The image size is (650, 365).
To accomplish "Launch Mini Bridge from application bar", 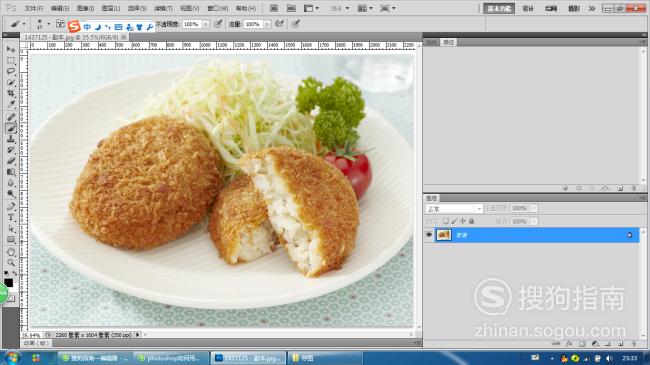I will coord(291,8).
